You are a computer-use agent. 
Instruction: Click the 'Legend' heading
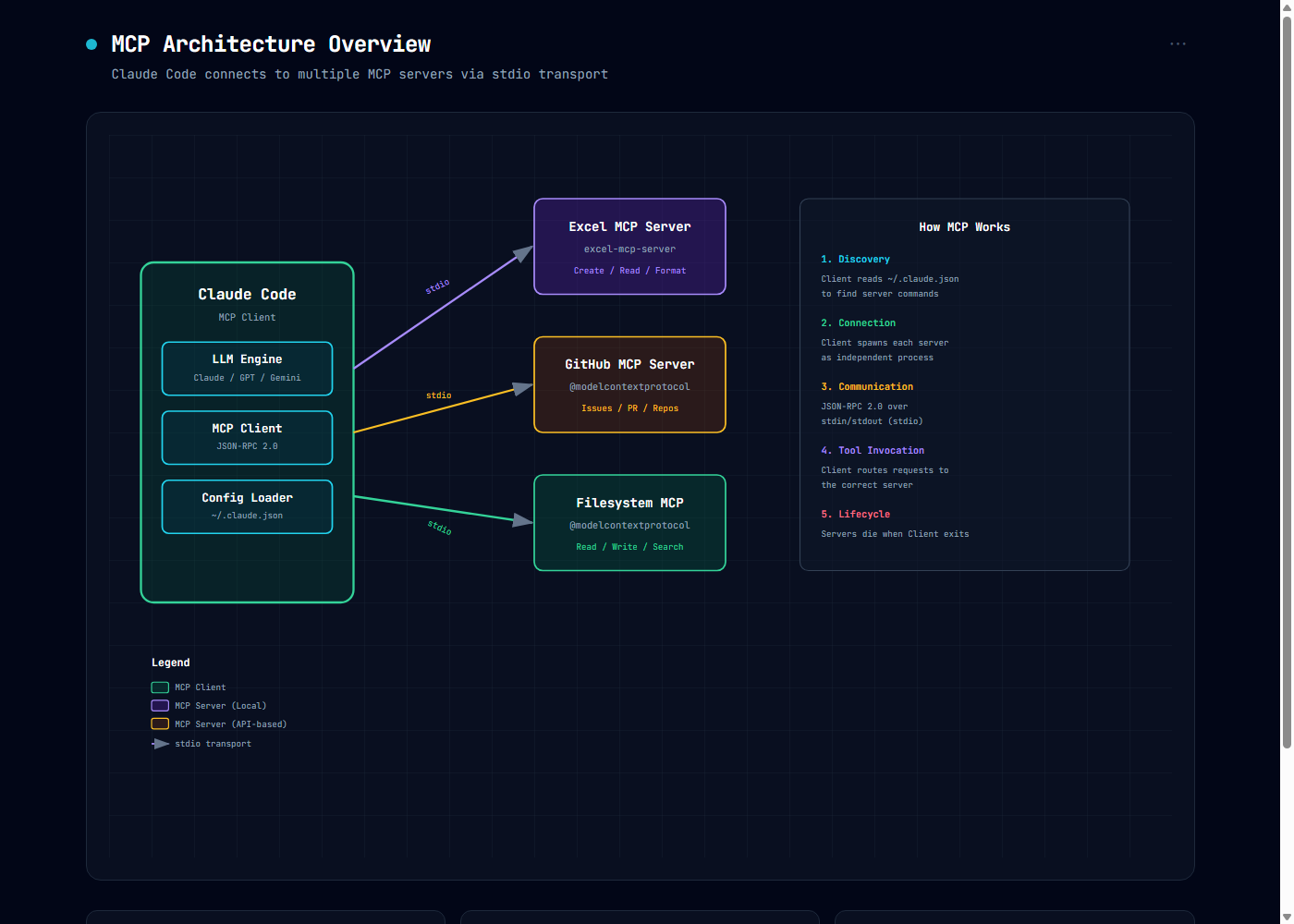pos(170,663)
